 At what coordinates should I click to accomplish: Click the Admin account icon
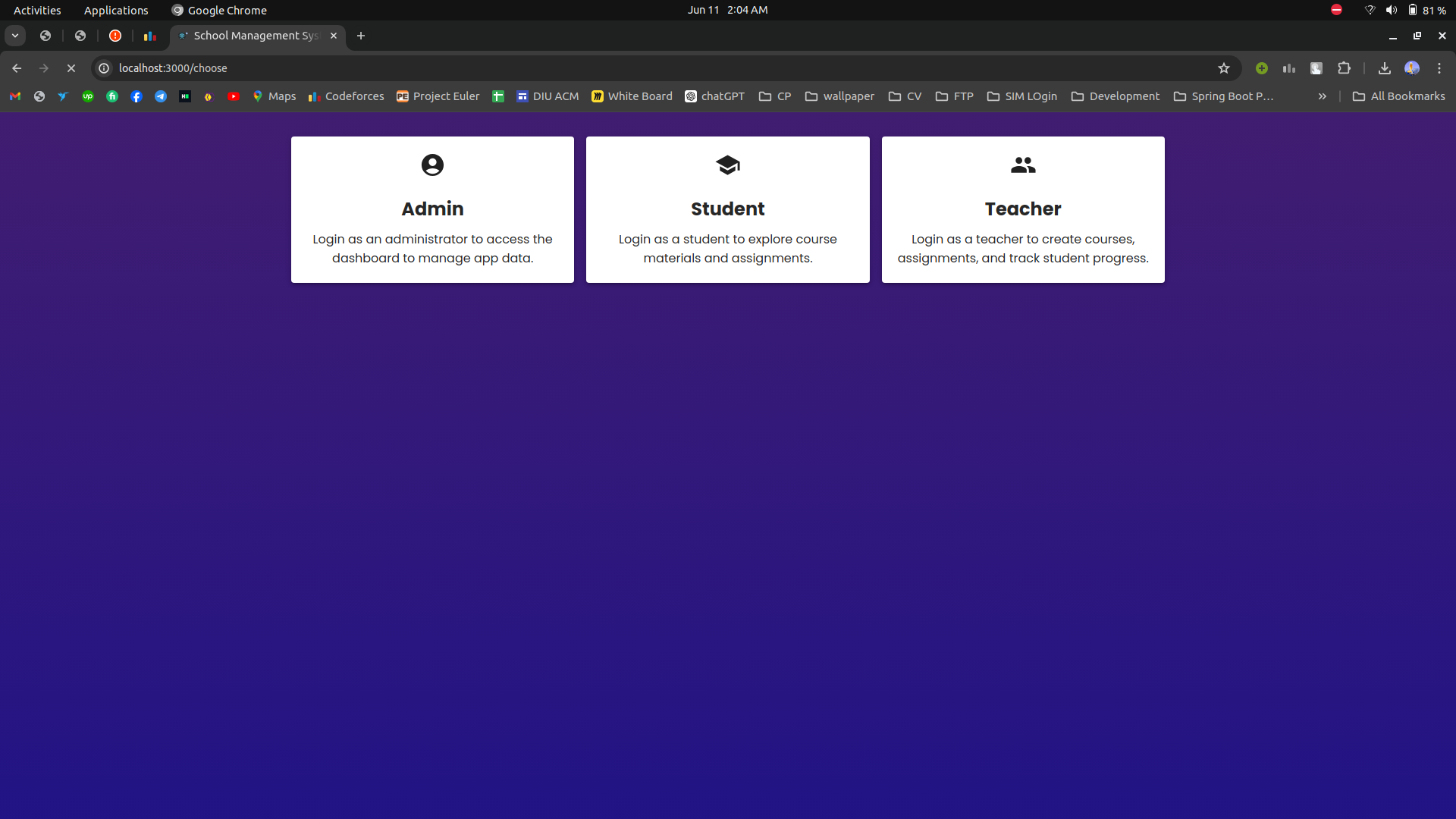point(432,164)
